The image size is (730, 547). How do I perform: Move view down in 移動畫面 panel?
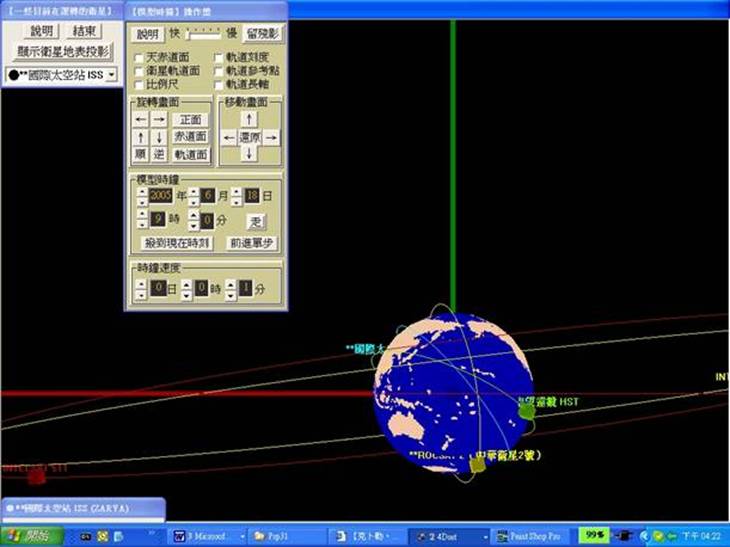(249, 154)
